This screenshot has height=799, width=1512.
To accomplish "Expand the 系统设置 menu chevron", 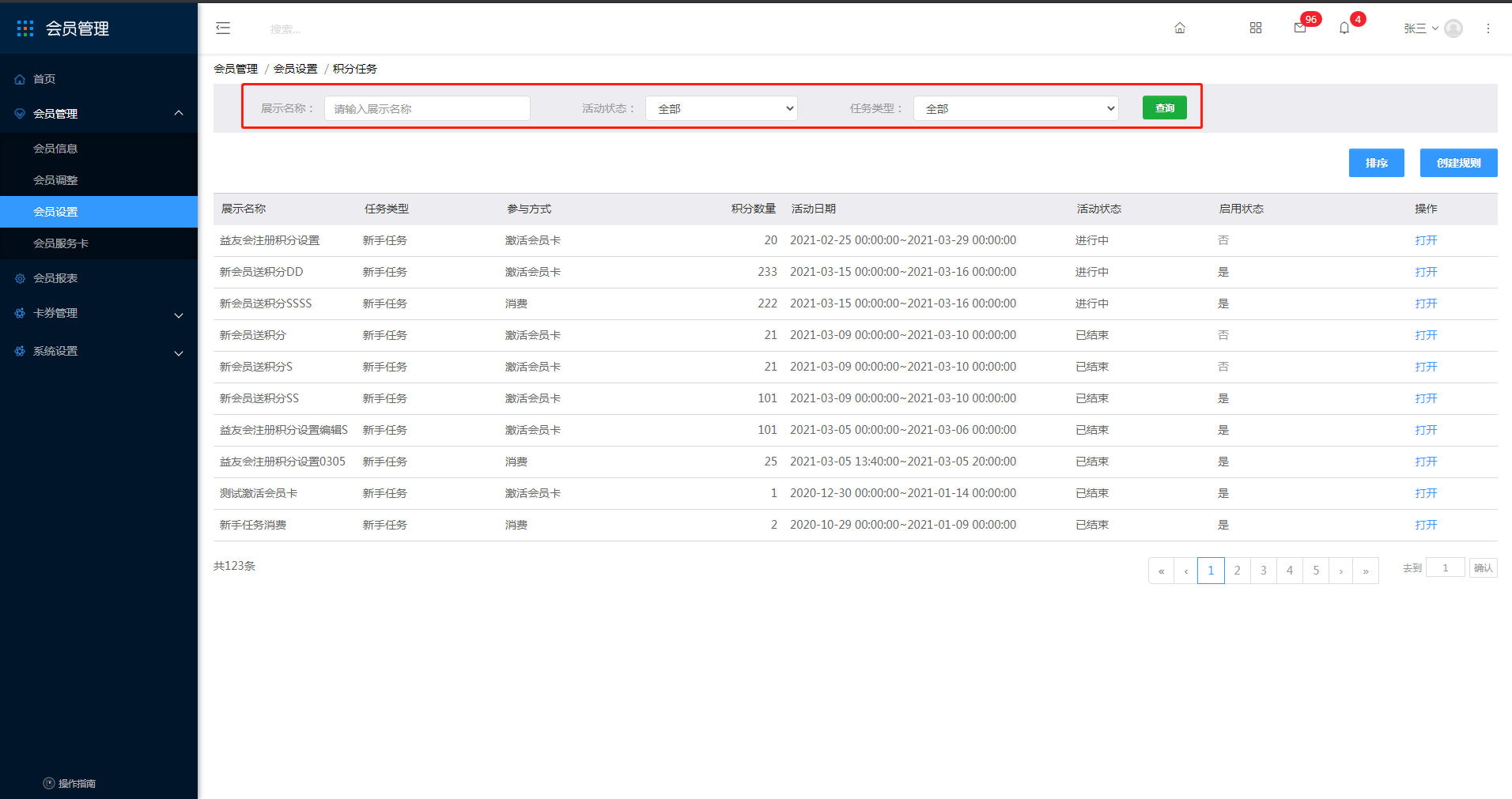I will point(179,353).
